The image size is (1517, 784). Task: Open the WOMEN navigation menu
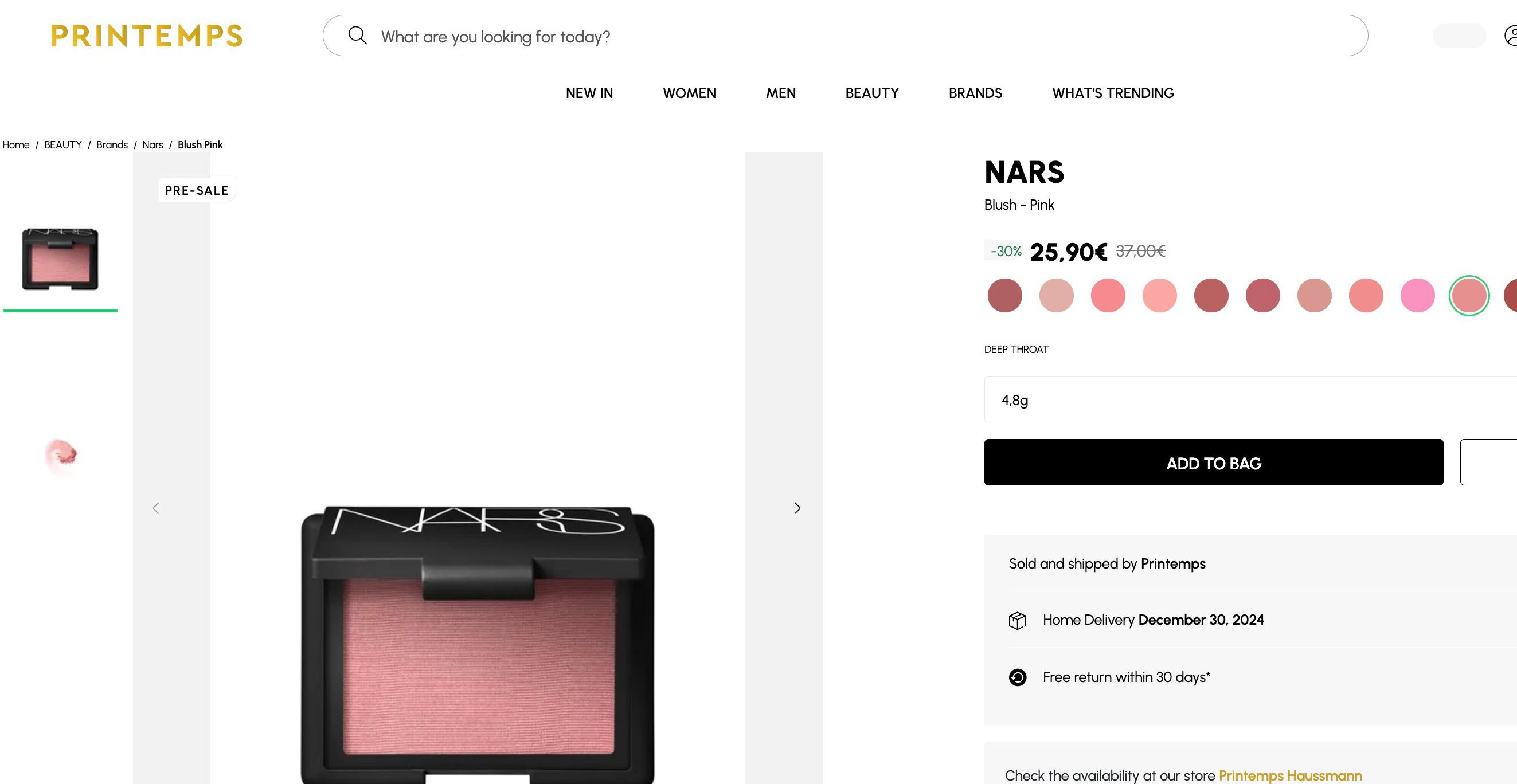click(689, 93)
